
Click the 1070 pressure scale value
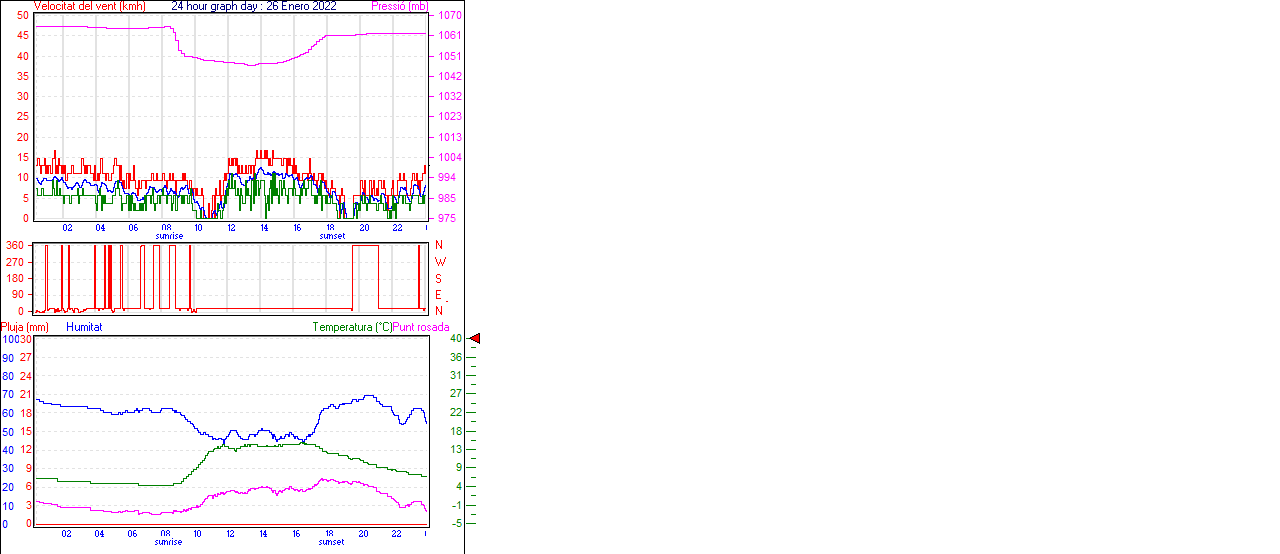449,16
